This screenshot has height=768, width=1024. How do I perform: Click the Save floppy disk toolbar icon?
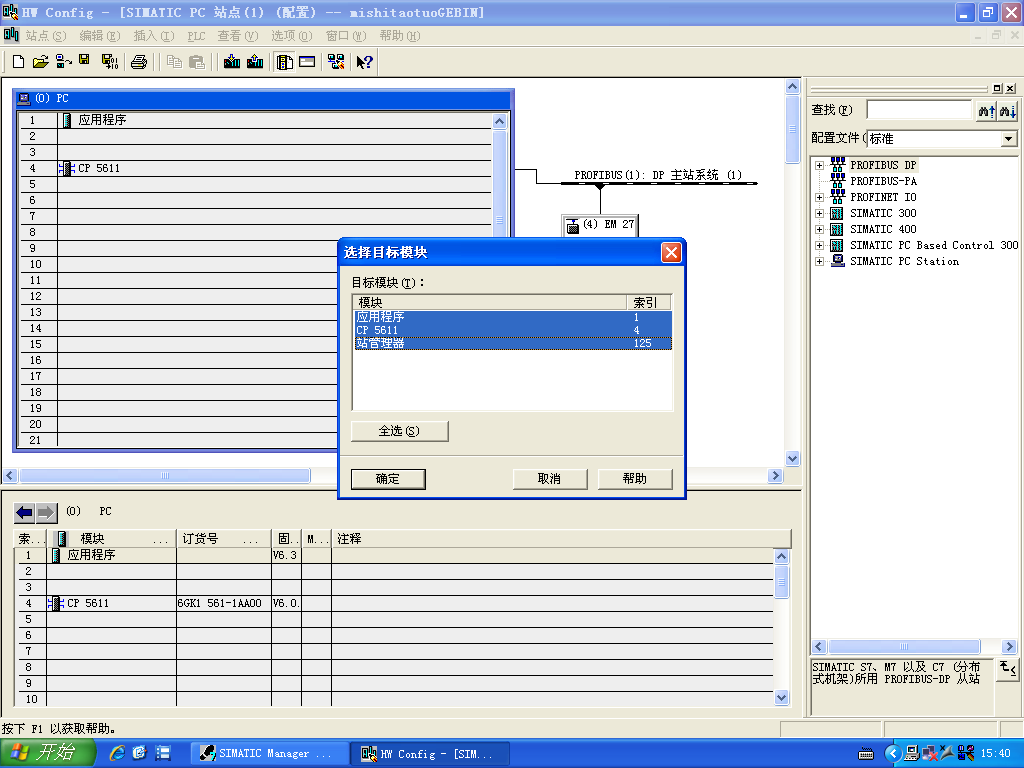click(x=84, y=60)
